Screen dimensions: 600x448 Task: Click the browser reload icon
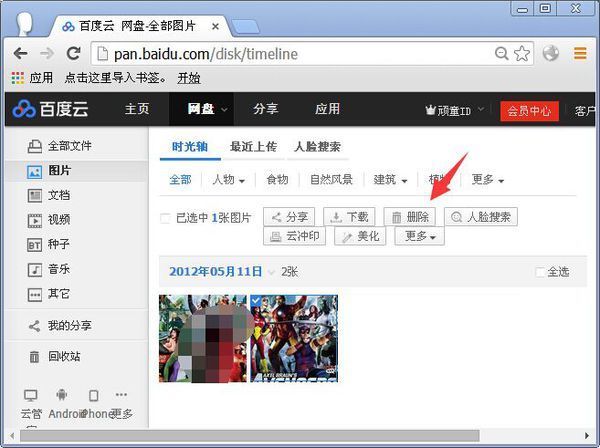[73, 54]
